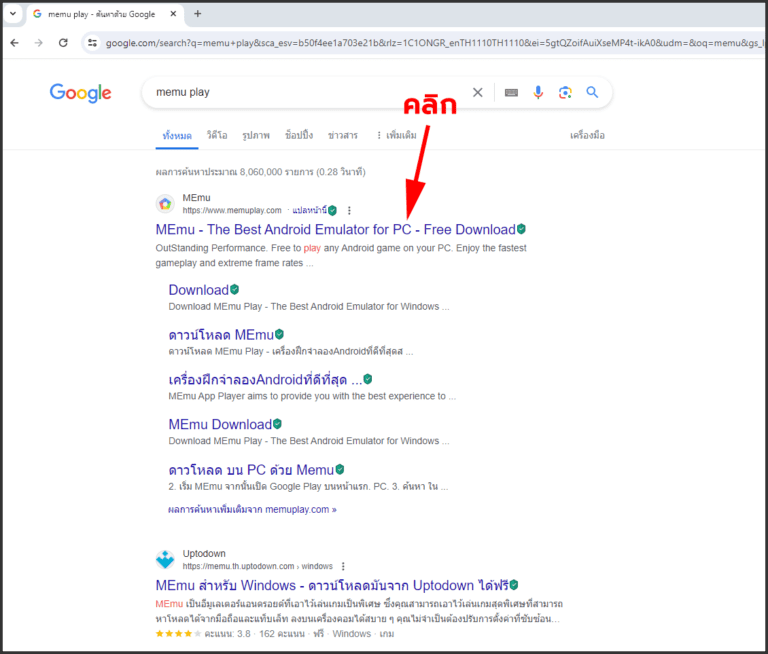Image resolution: width=768 pixels, height=654 pixels.
Task: Open three-dot options for MEmu result
Action: (349, 211)
